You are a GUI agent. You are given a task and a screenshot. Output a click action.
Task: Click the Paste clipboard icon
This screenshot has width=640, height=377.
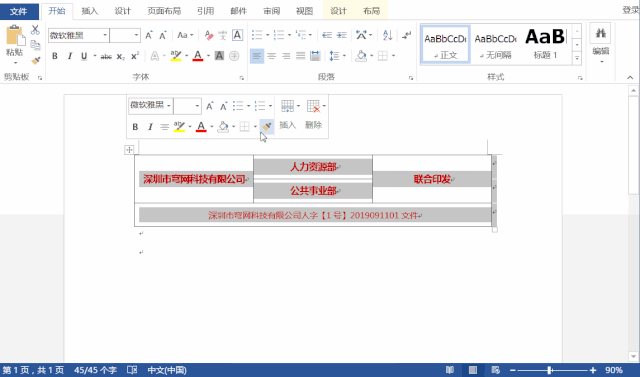[x=15, y=35]
